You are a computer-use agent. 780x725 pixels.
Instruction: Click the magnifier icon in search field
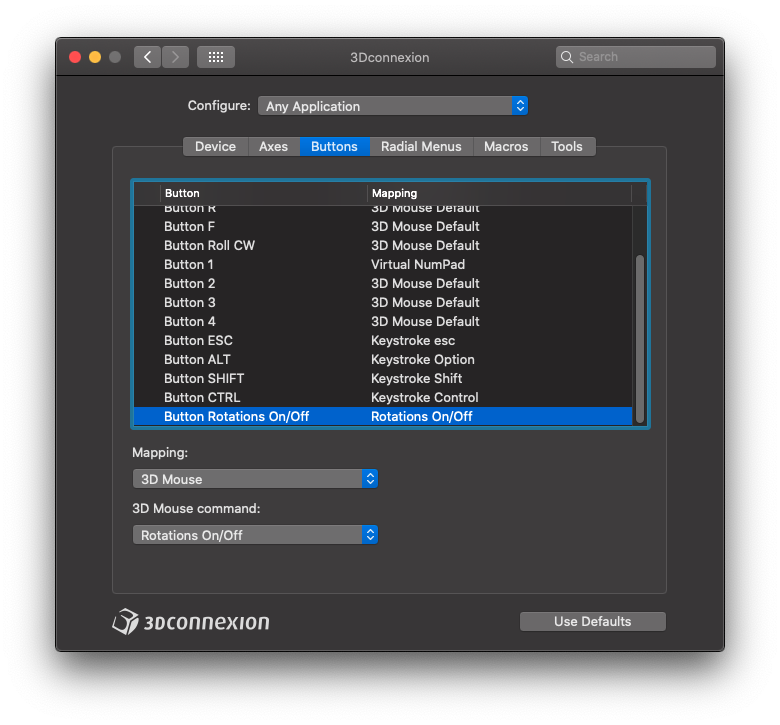567,57
